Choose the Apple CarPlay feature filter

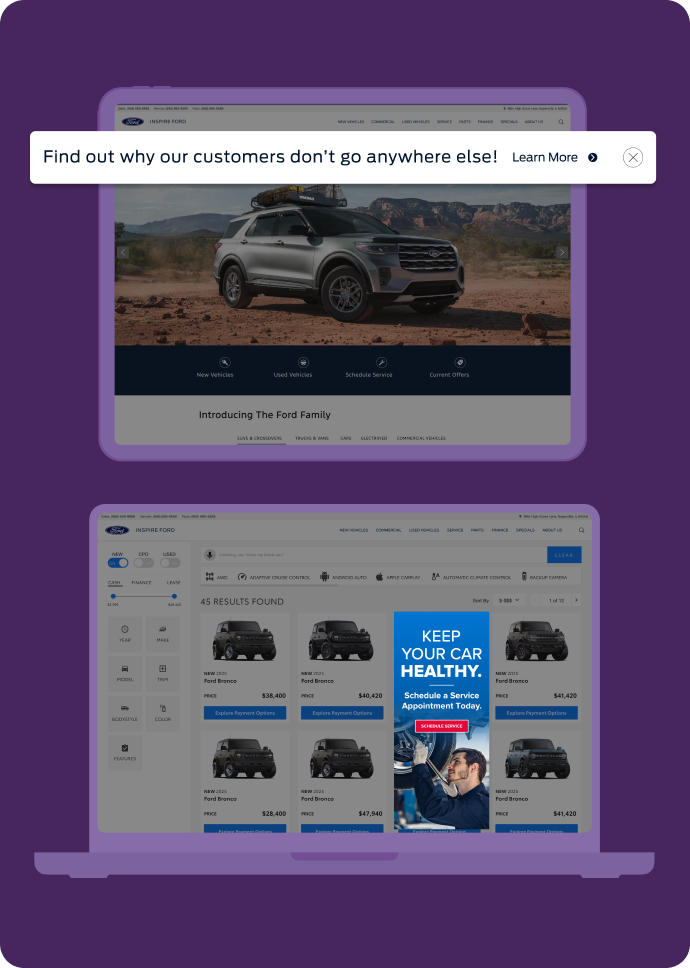397,577
